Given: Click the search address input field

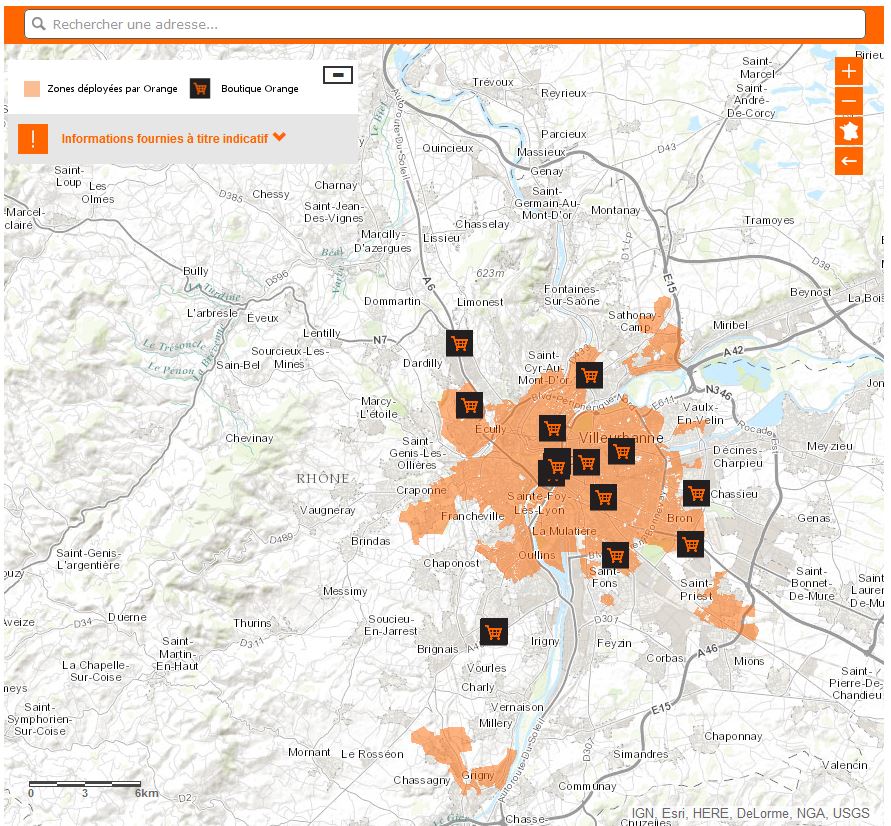Looking at the screenshot, I should 445,24.
